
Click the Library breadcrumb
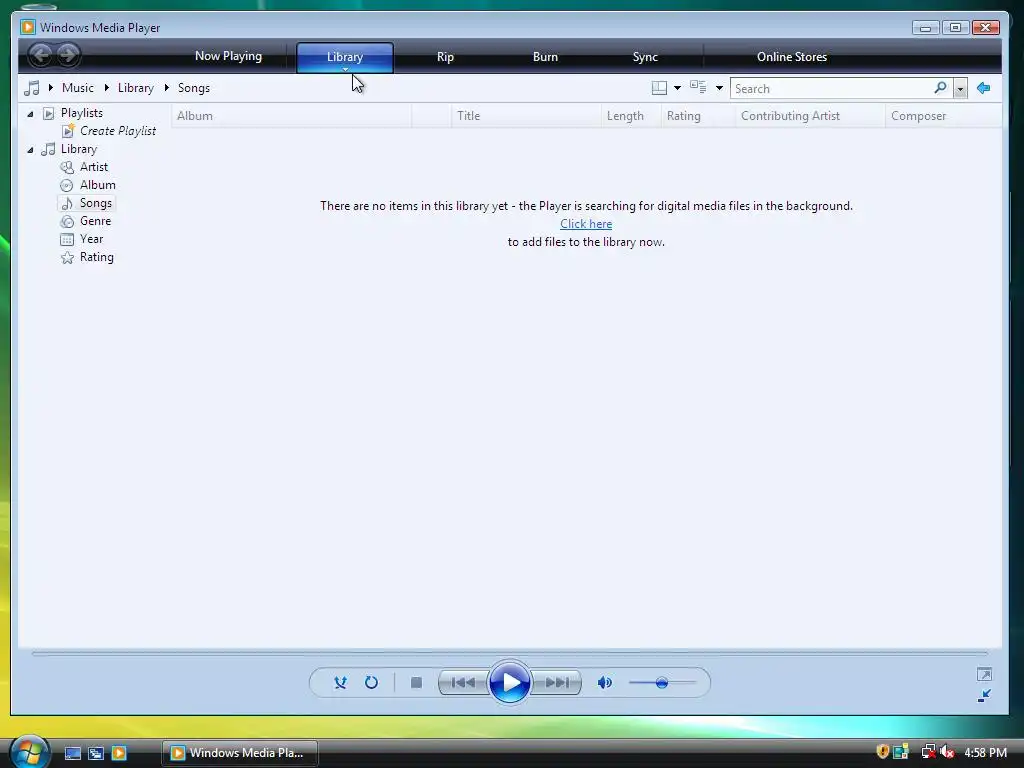136,88
